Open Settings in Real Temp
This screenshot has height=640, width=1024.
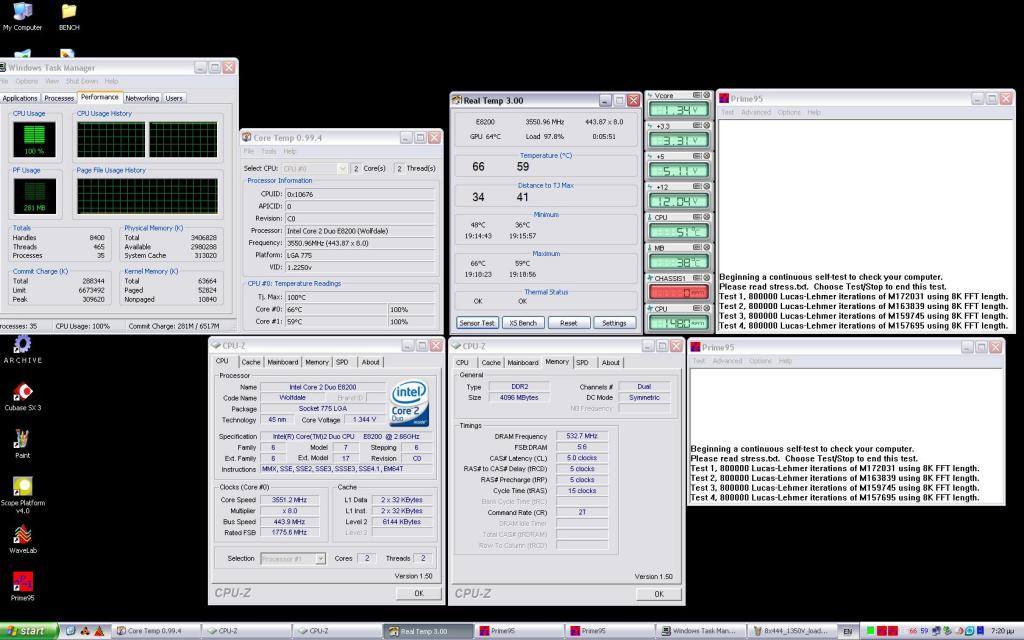pyautogui.click(x=614, y=323)
